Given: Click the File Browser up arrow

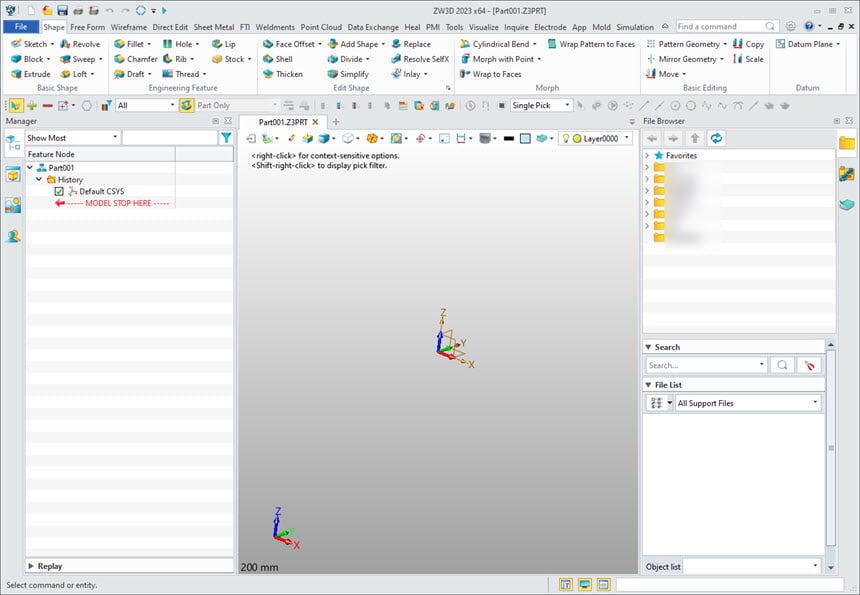Looking at the screenshot, I should [x=695, y=138].
